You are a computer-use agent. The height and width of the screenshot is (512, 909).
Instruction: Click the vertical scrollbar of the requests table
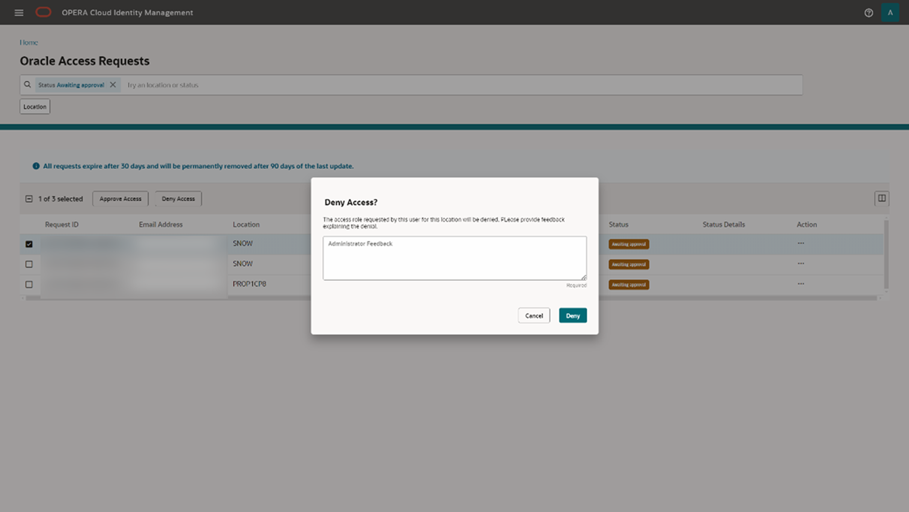coord(886,254)
